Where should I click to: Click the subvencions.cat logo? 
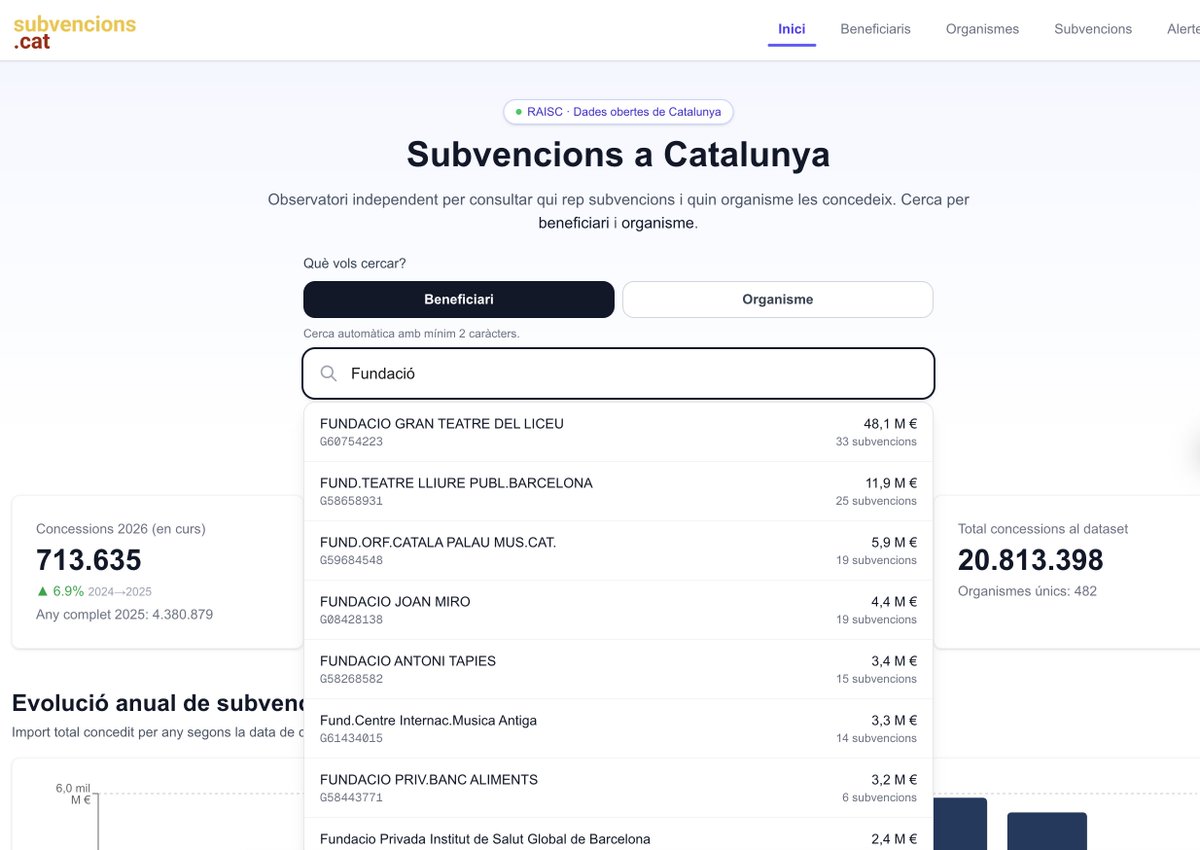[75, 32]
